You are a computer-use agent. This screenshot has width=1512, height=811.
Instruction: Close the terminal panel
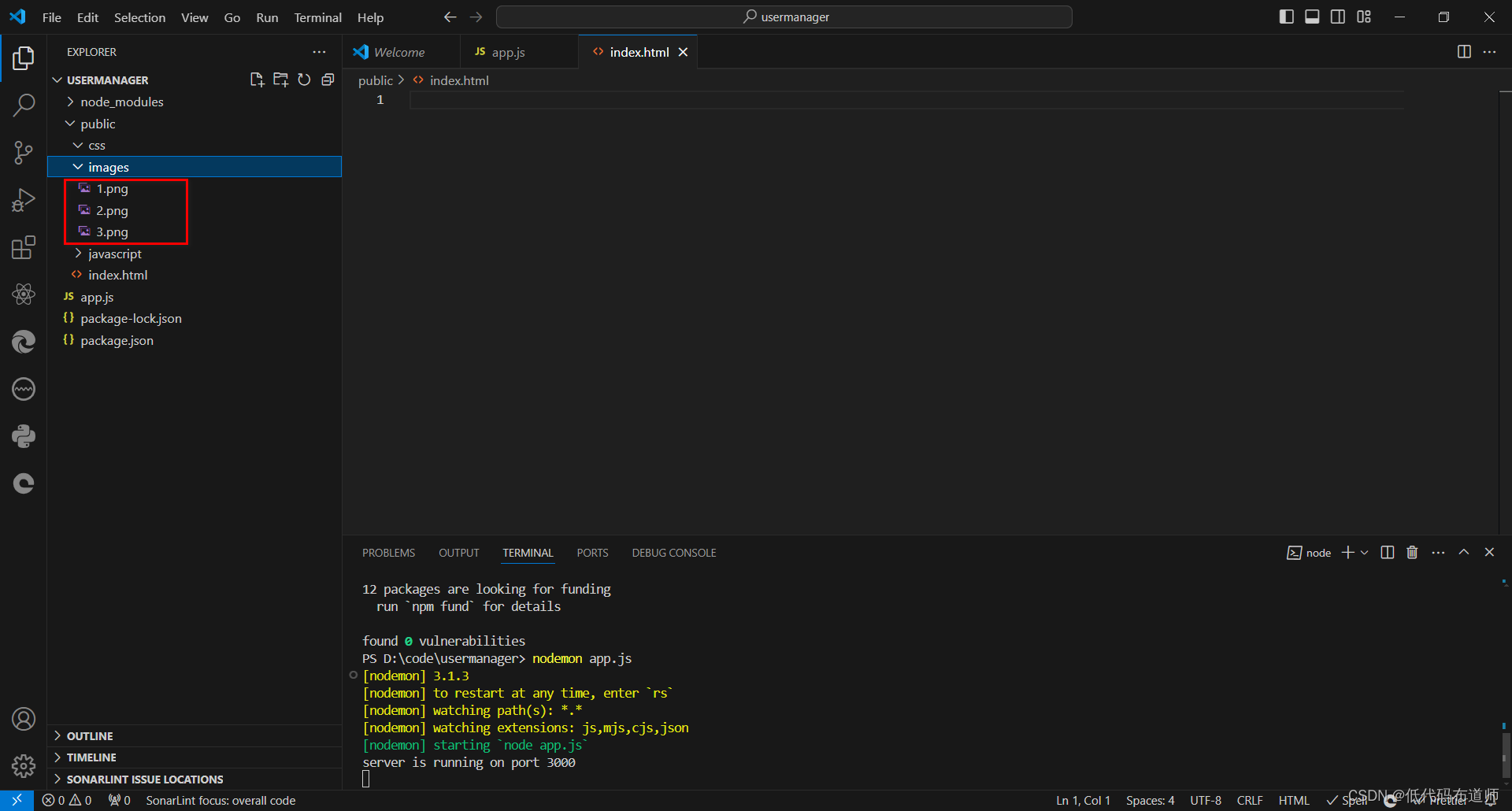[x=1489, y=553]
